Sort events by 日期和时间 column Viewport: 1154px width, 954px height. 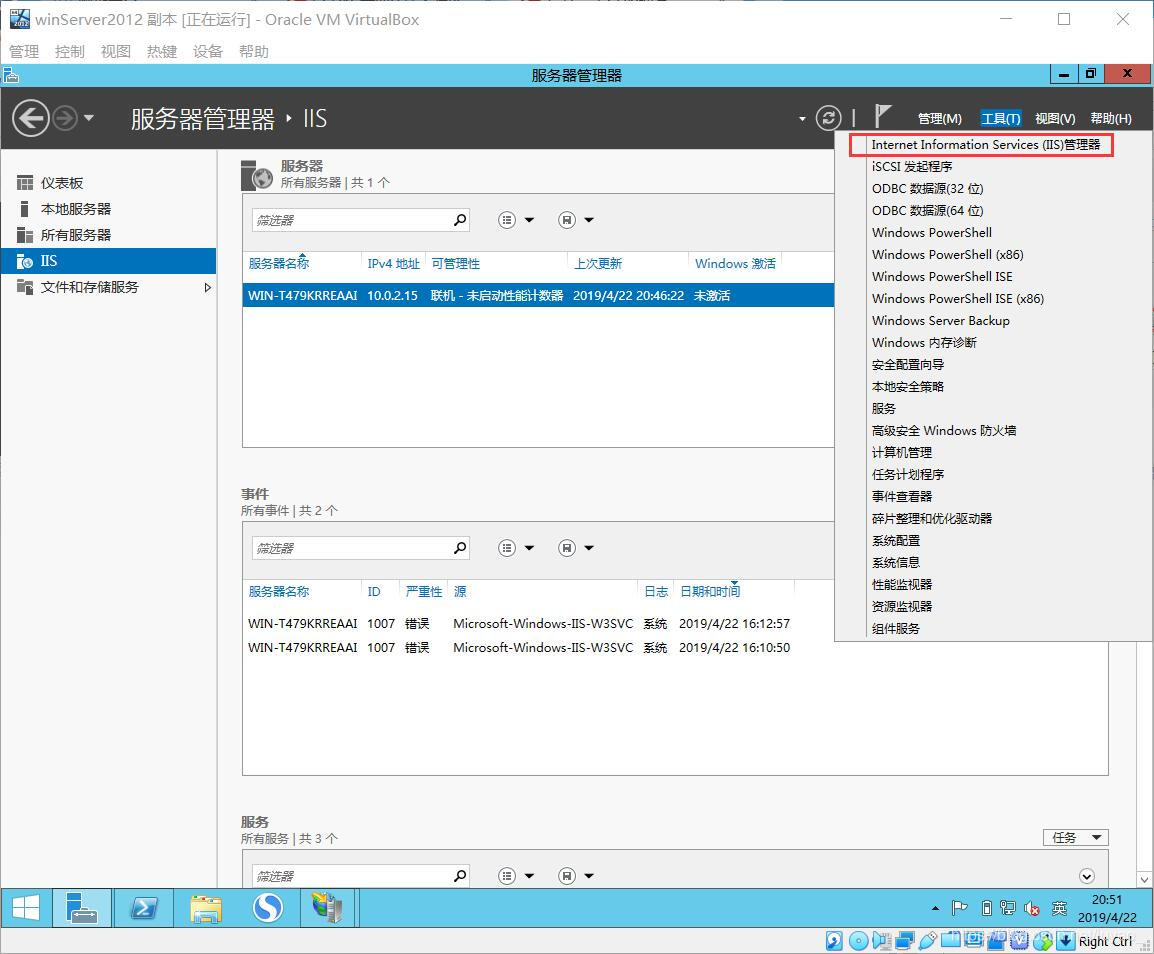709,592
